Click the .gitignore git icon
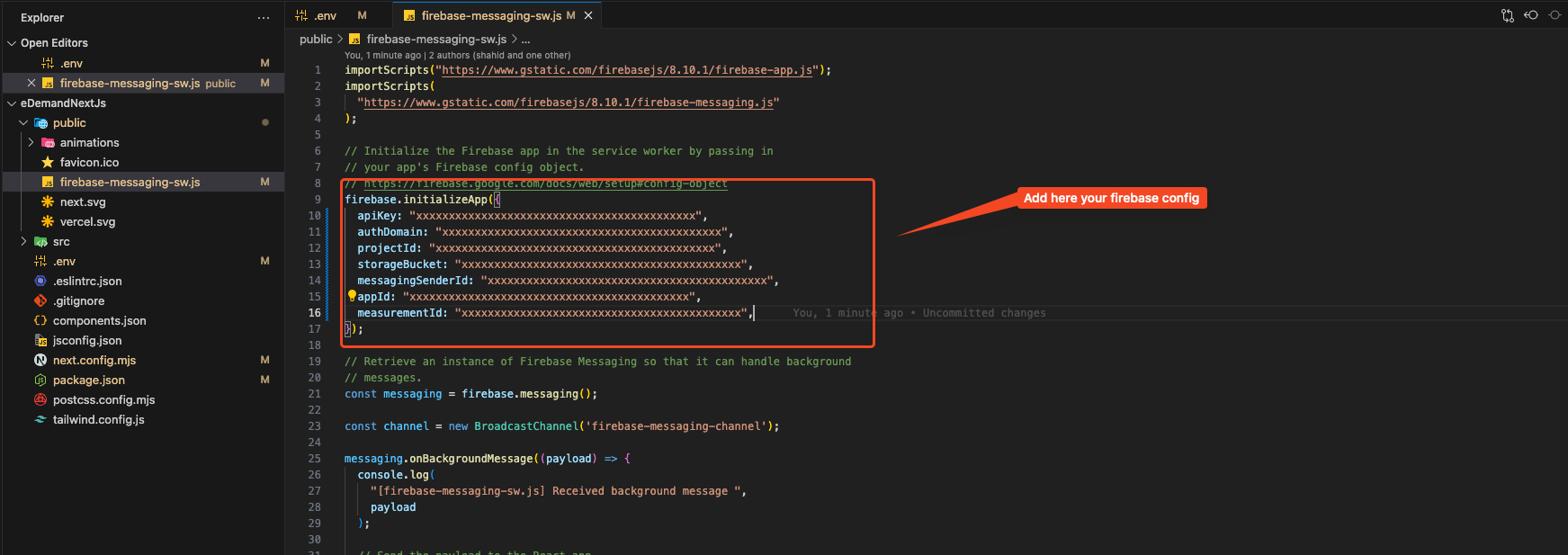Image resolution: width=1568 pixels, height=555 pixels. coord(40,300)
